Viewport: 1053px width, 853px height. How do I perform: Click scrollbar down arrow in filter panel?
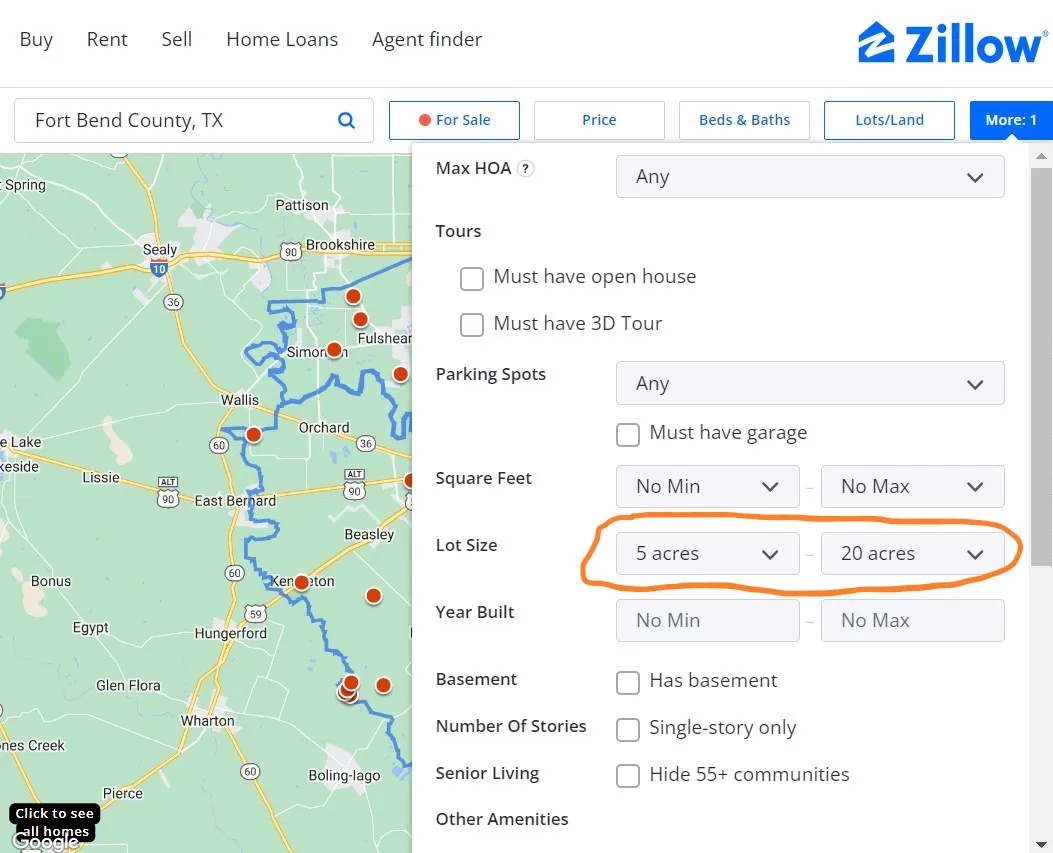pos(1041,844)
